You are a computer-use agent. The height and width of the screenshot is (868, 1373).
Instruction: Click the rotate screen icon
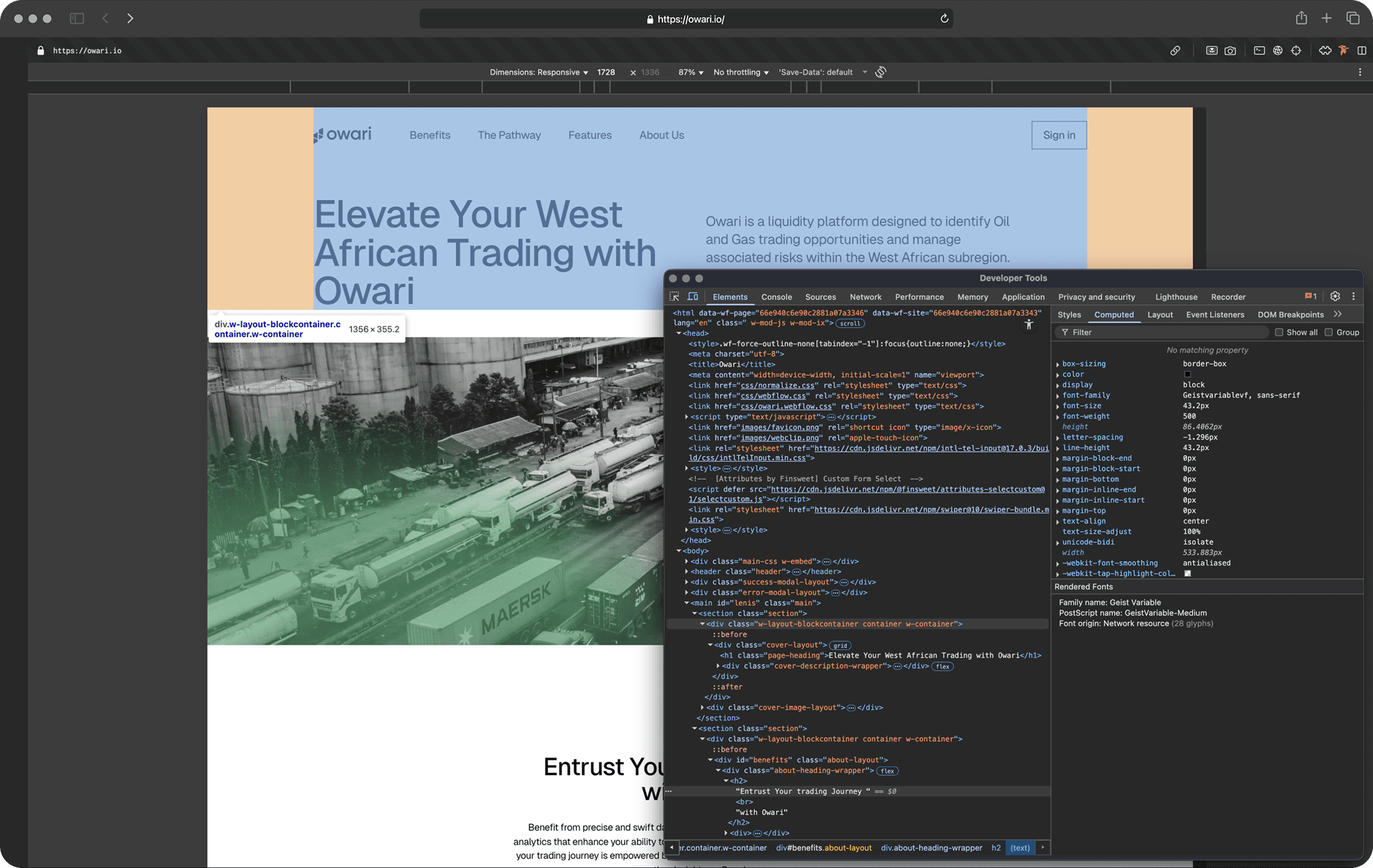tap(881, 72)
